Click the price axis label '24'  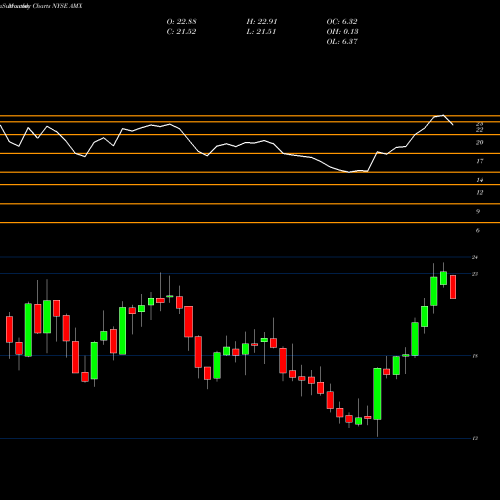475,257
